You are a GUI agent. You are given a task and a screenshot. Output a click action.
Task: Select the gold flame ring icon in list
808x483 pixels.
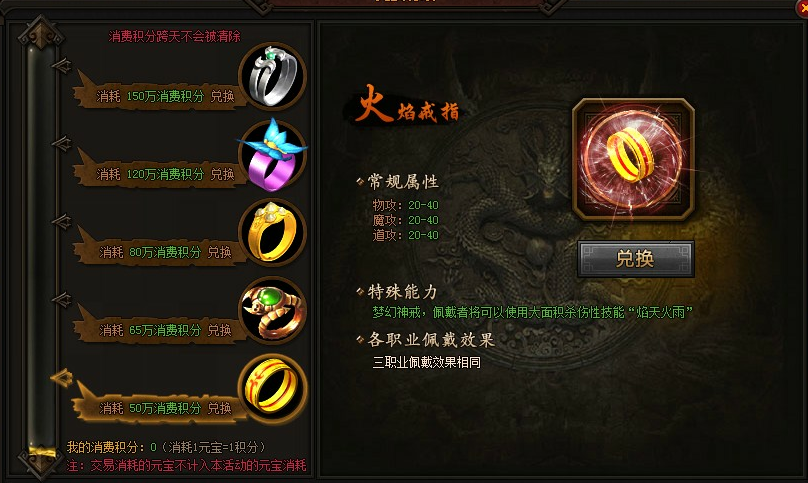pos(273,388)
